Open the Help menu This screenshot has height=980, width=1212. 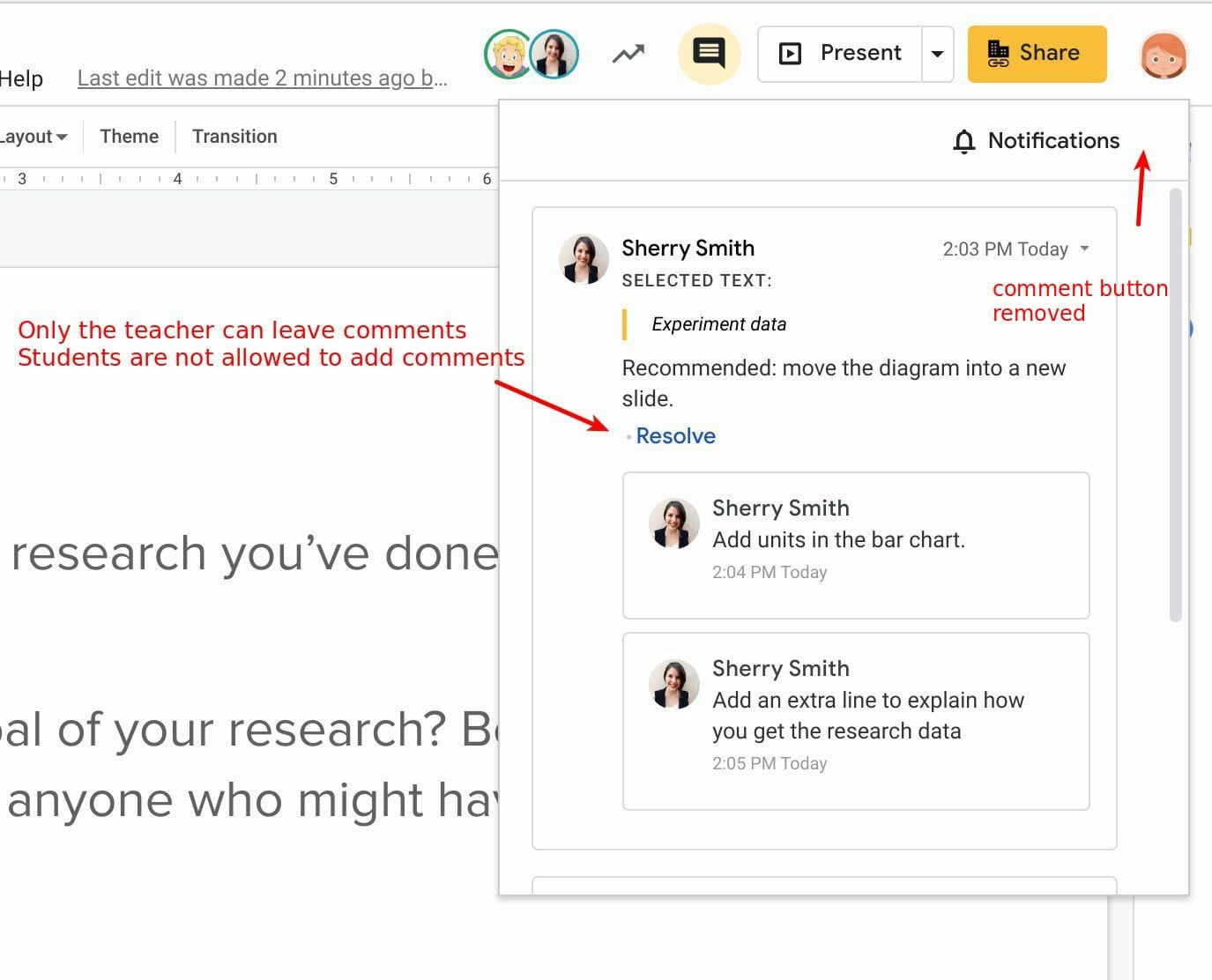tap(22, 78)
